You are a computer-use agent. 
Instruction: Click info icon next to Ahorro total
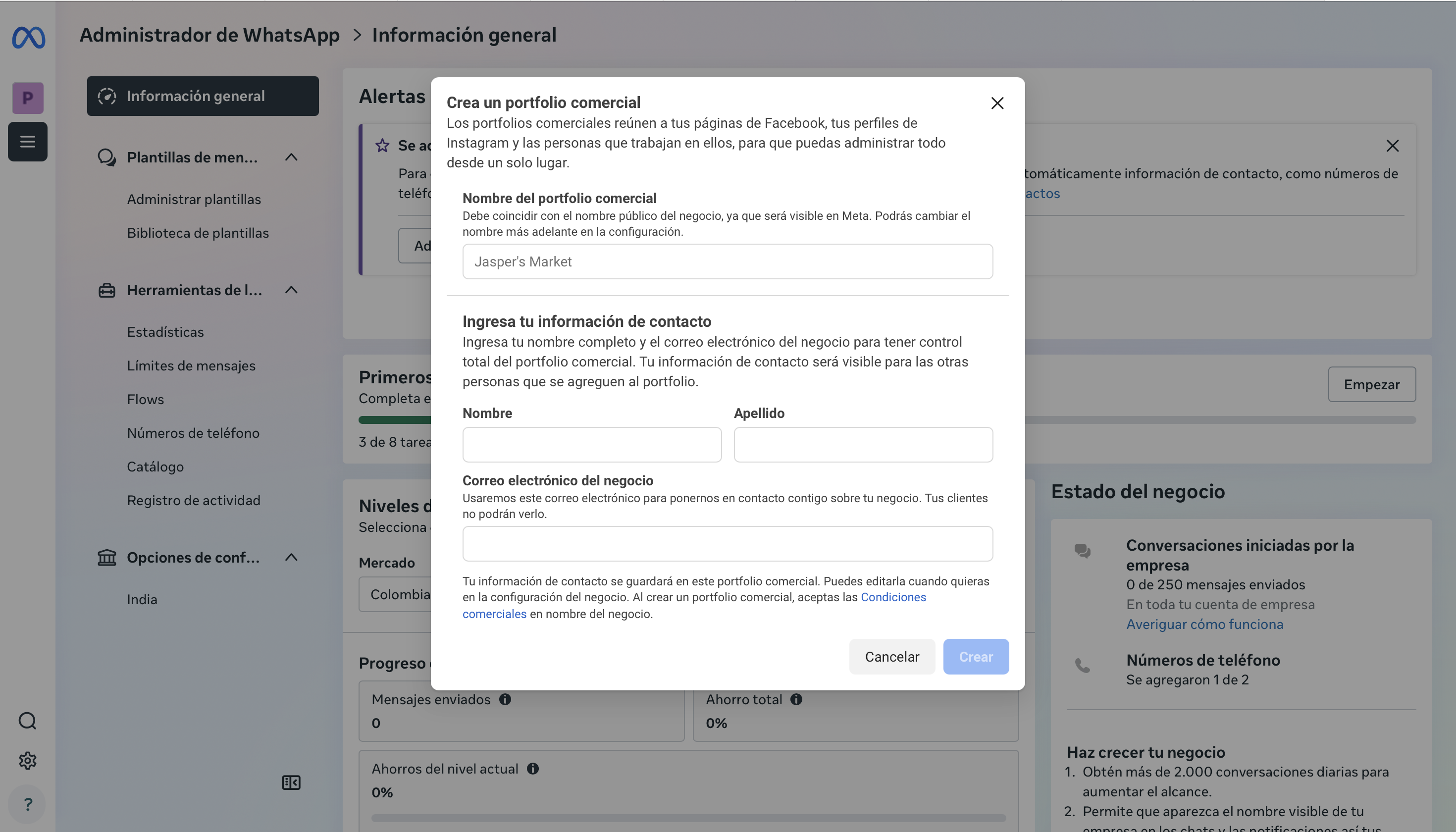tap(796, 699)
